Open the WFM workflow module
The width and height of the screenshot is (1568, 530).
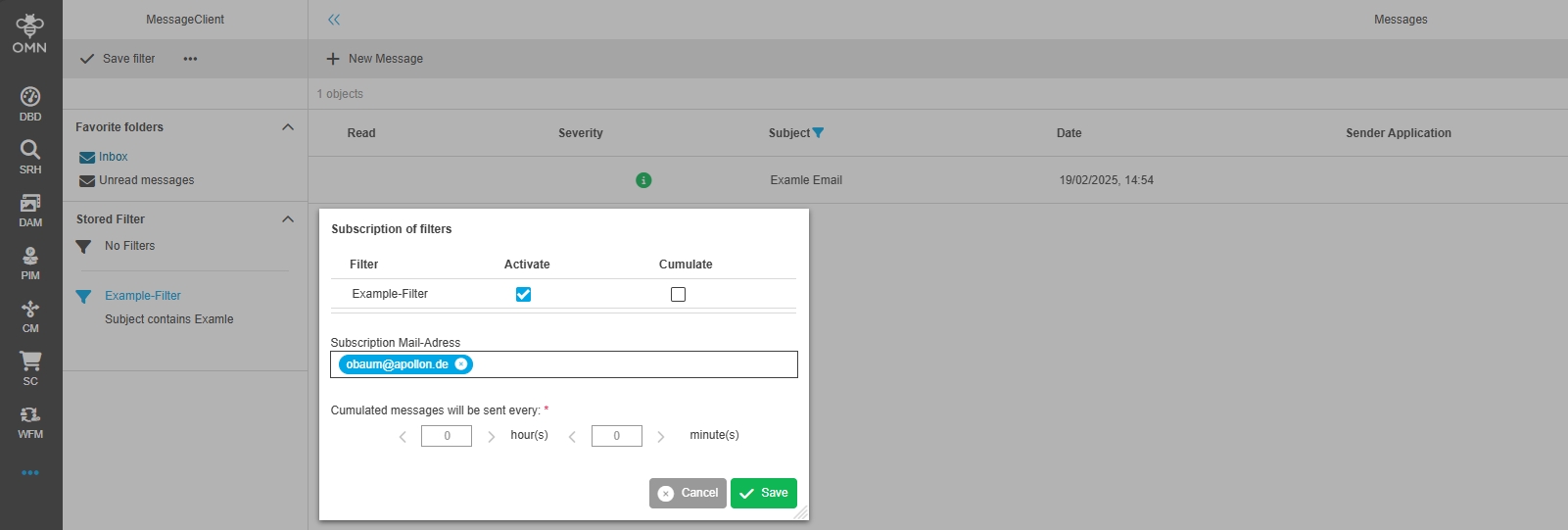(30, 419)
